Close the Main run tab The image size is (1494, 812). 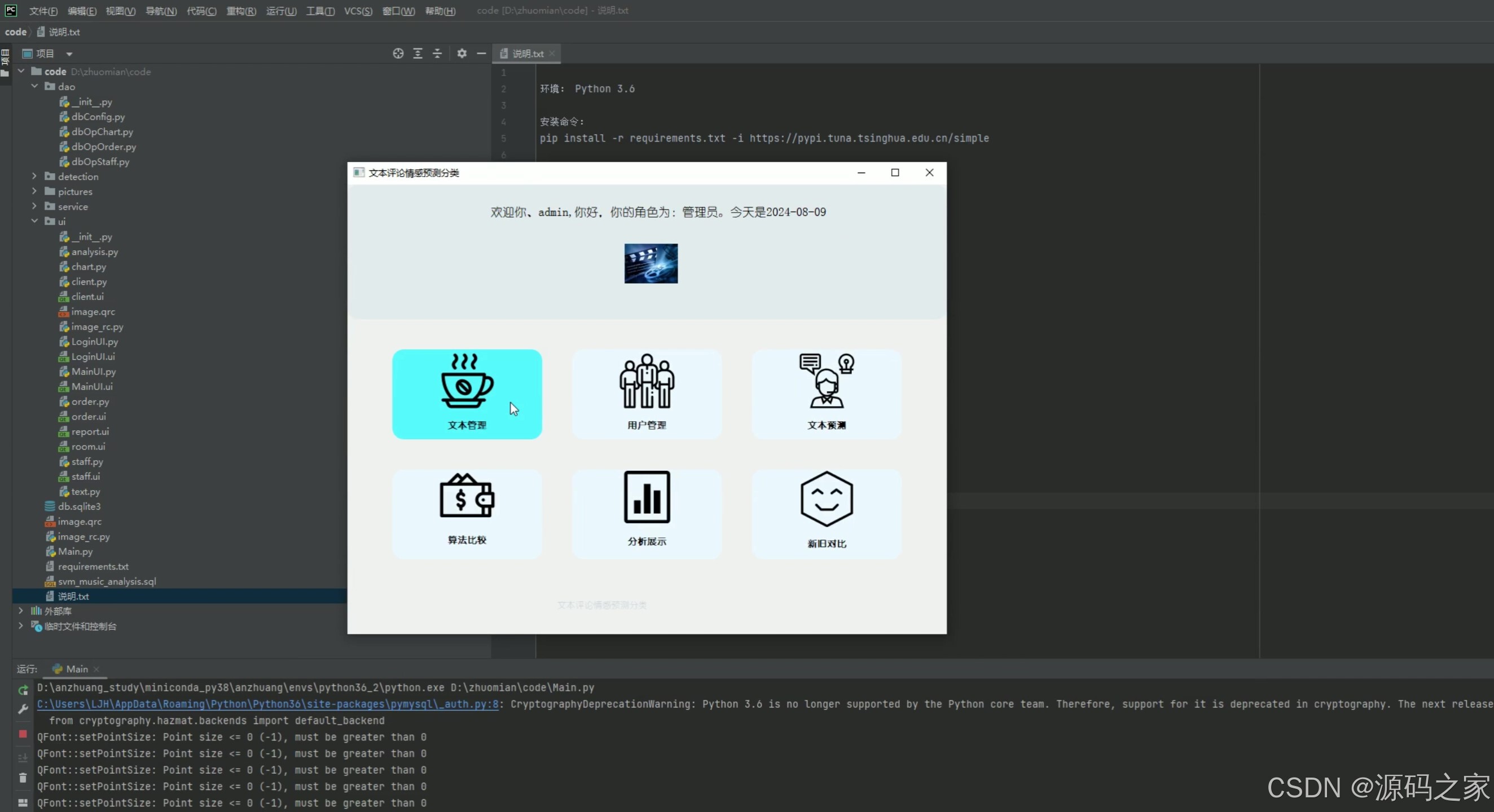click(96, 669)
